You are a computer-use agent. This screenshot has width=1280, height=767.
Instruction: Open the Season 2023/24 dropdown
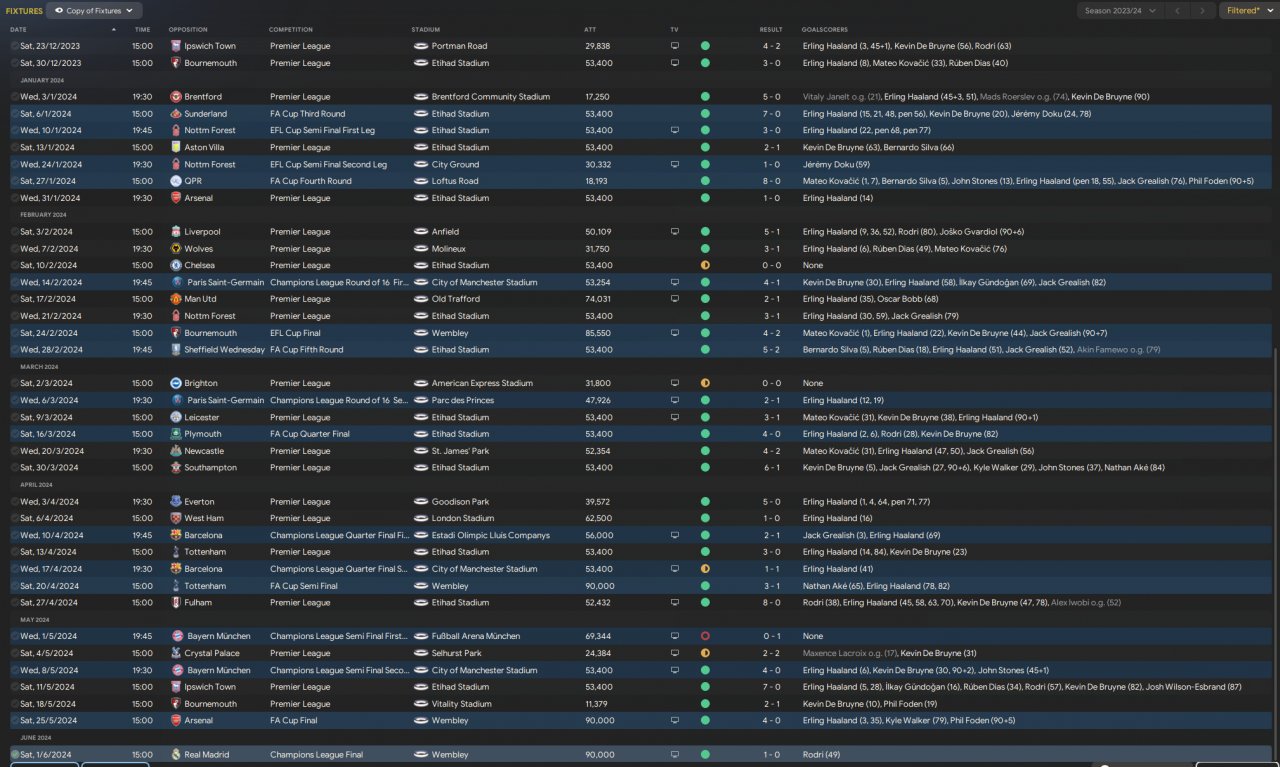click(x=1119, y=11)
